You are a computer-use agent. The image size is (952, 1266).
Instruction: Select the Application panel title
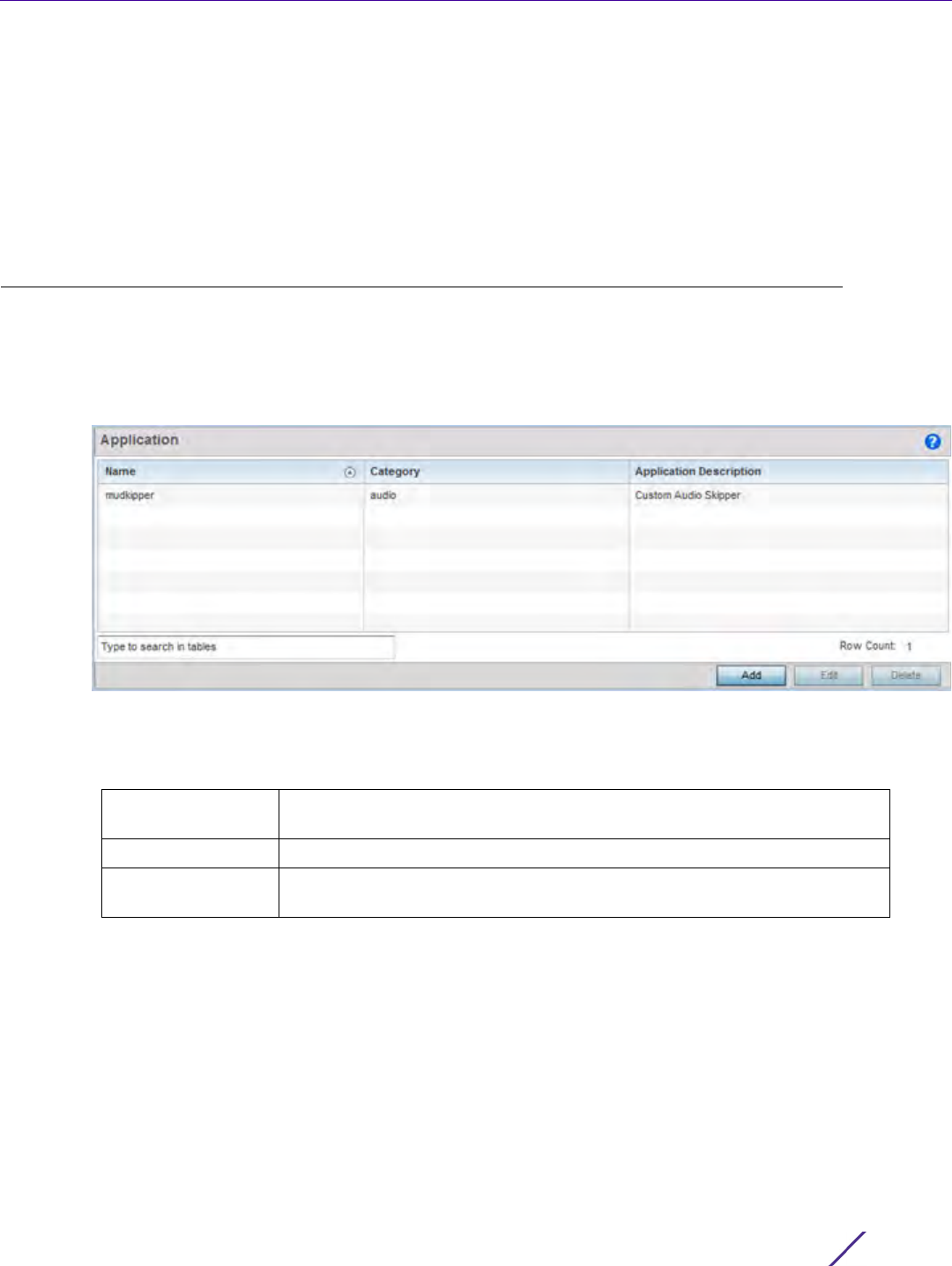pyautogui.click(x=139, y=440)
